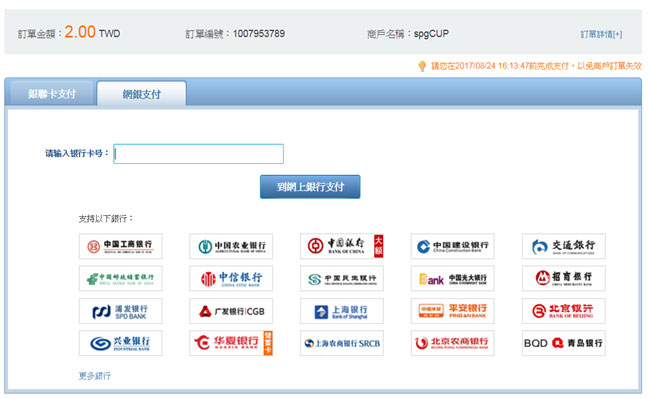This screenshot has width=648, height=398.
Task: Choose the 中国光大银行 Everbright Bank logo
Action: pos(453,279)
